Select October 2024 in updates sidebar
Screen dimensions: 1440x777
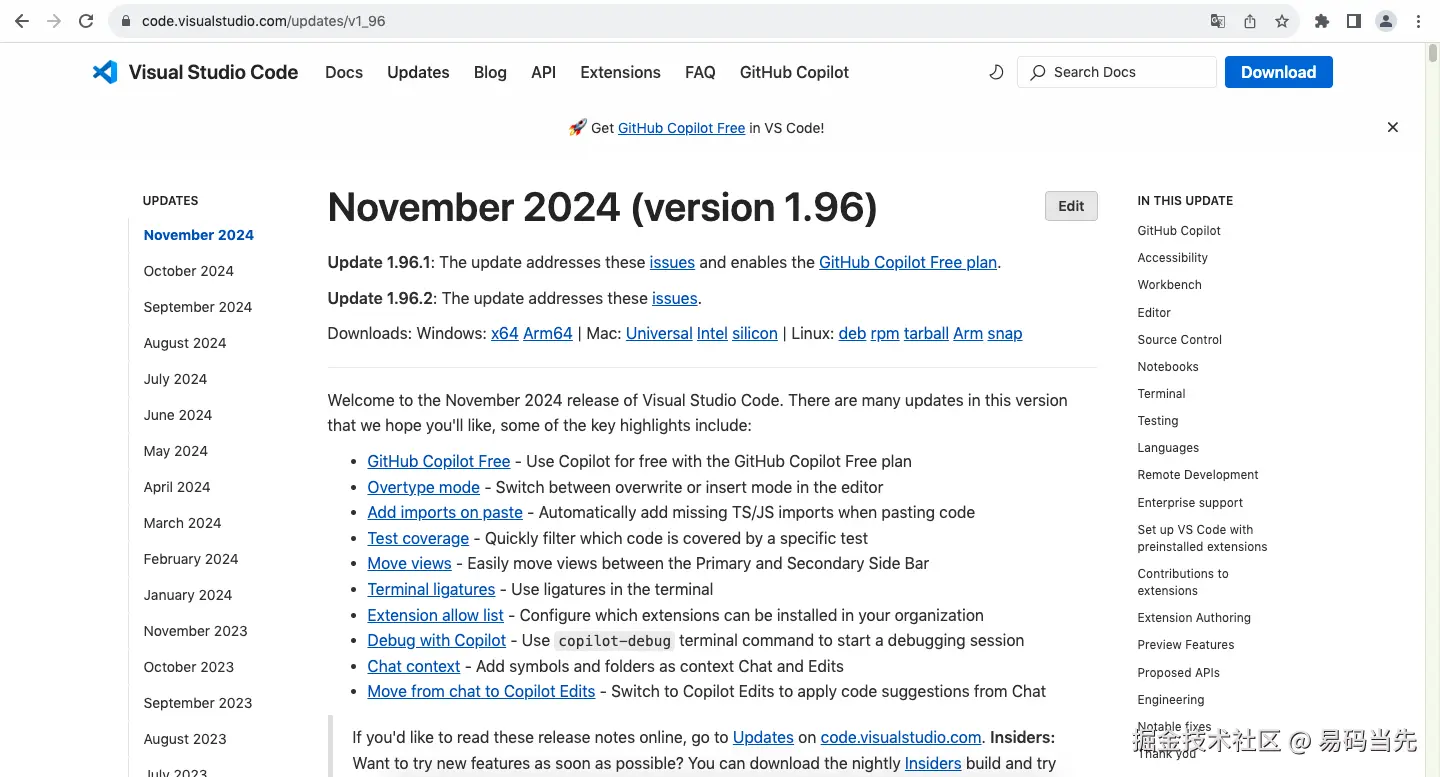coord(188,271)
